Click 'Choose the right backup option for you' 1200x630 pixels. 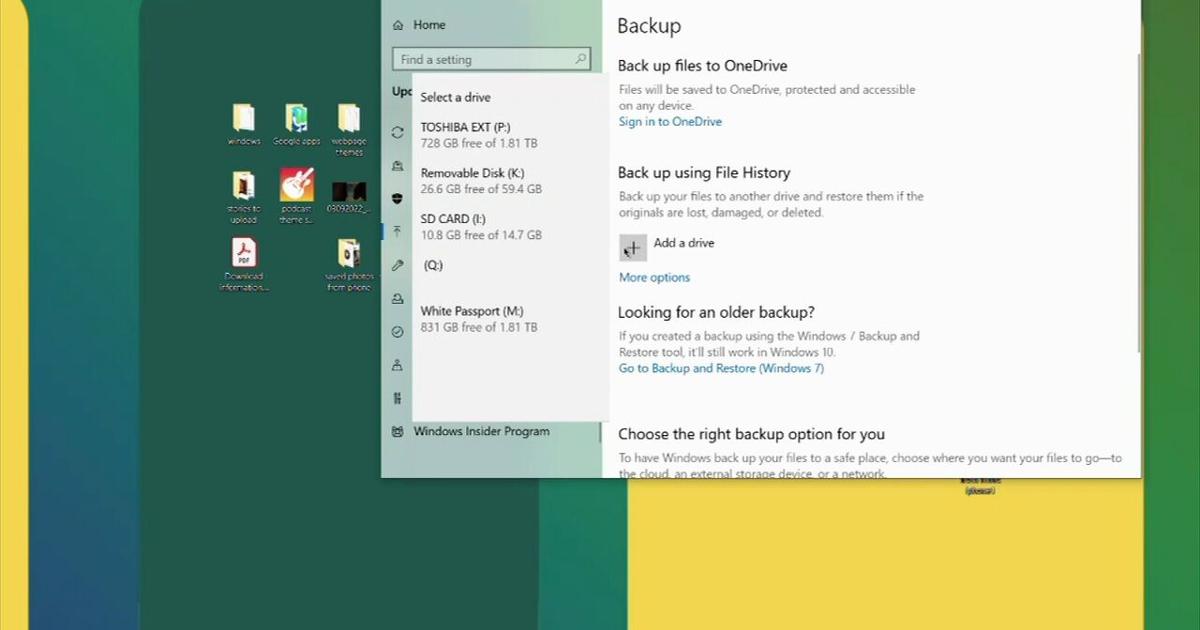(751, 434)
